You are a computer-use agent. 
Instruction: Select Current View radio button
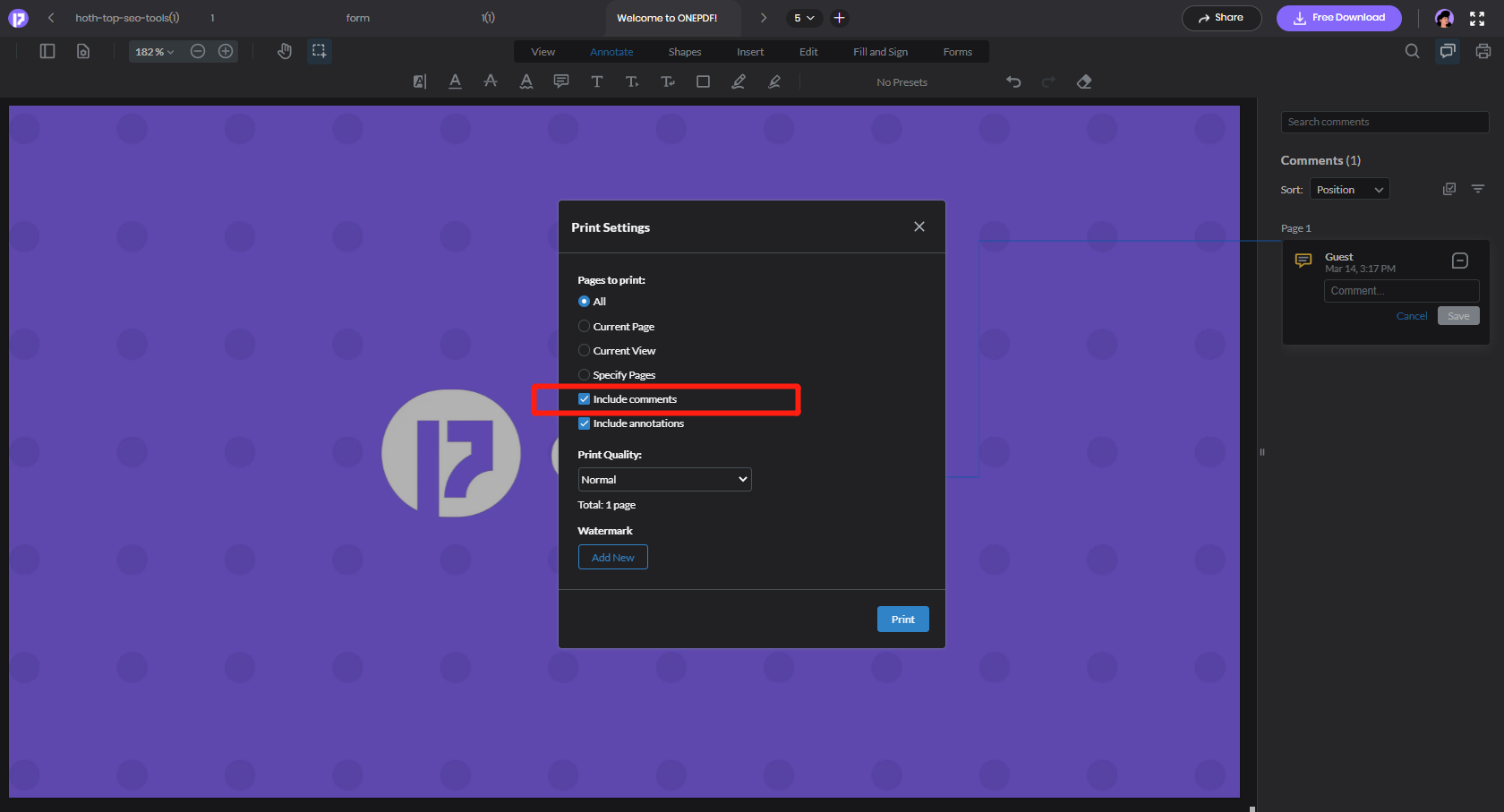(584, 350)
